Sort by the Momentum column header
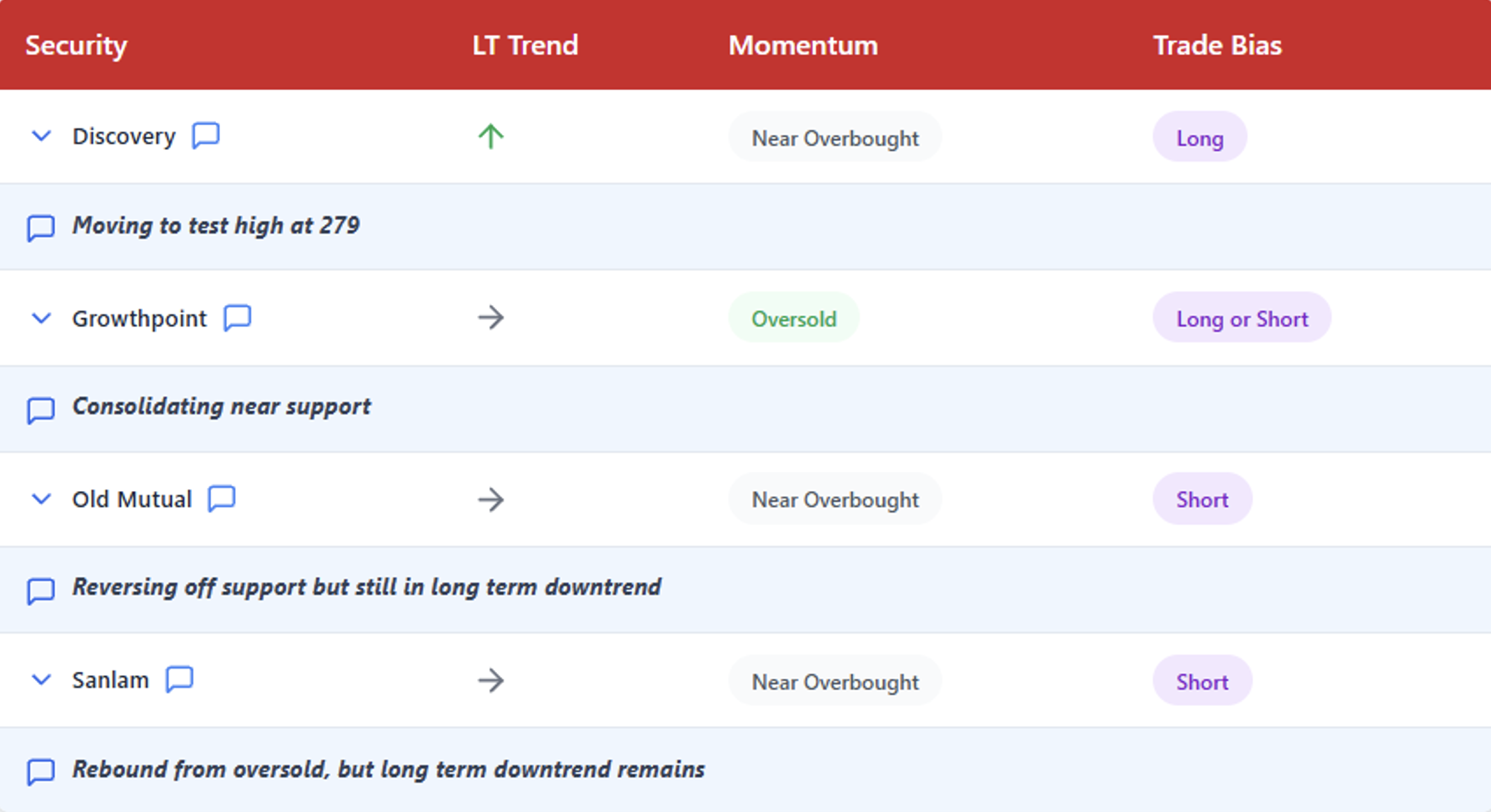 click(x=803, y=45)
